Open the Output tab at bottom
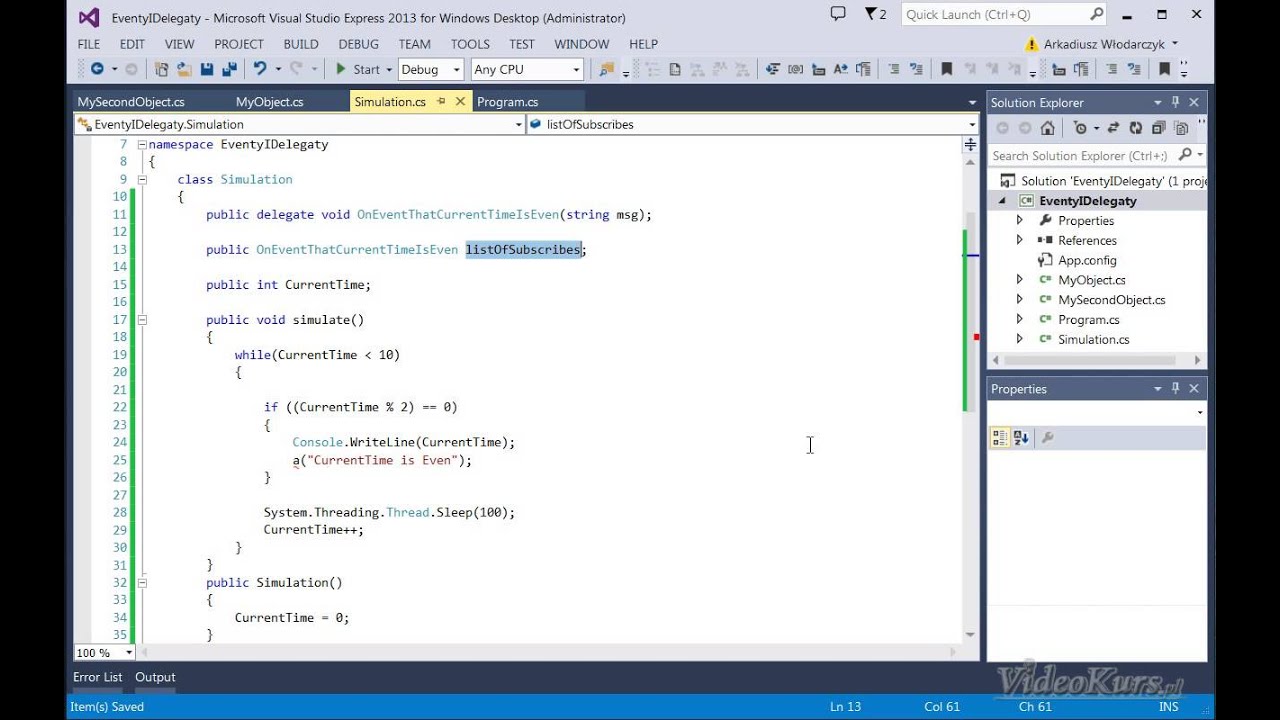 click(x=155, y=677)
